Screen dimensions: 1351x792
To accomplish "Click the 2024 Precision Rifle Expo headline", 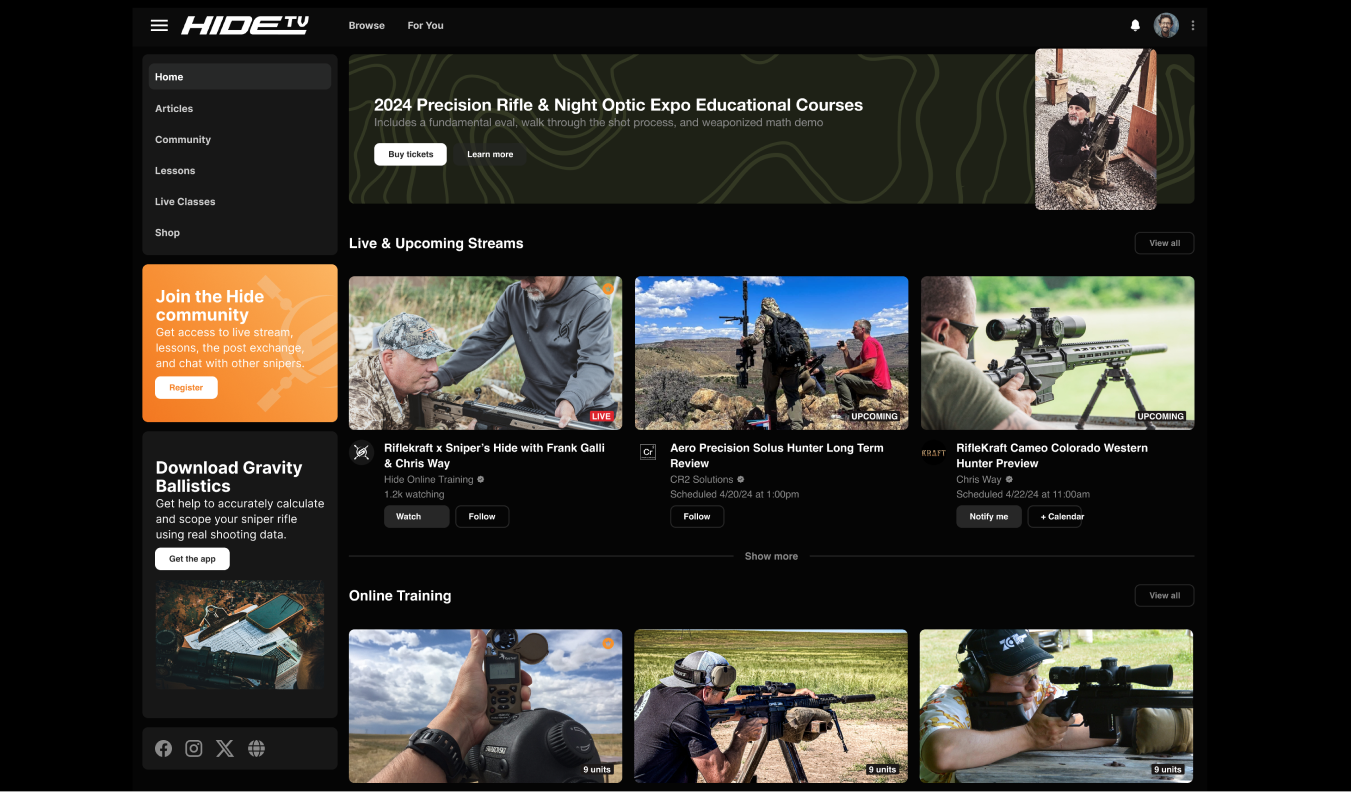I will (618, 105).
